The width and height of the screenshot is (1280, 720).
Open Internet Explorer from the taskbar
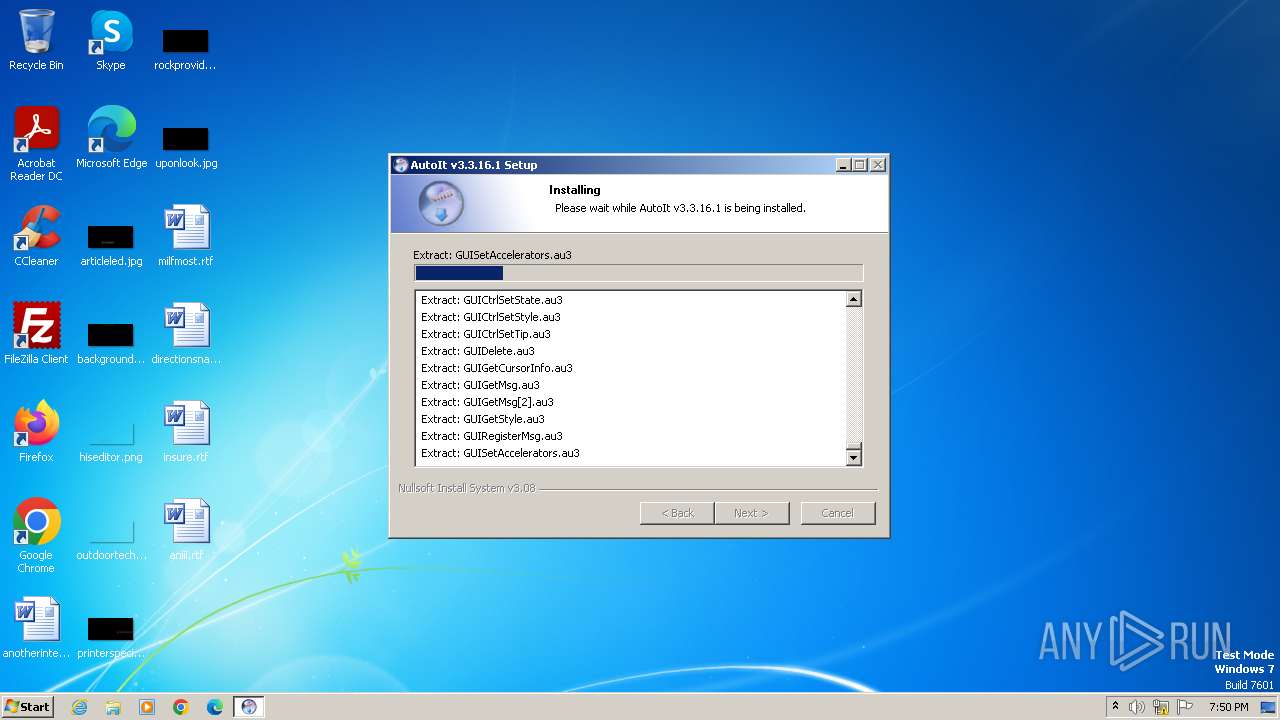79,707
